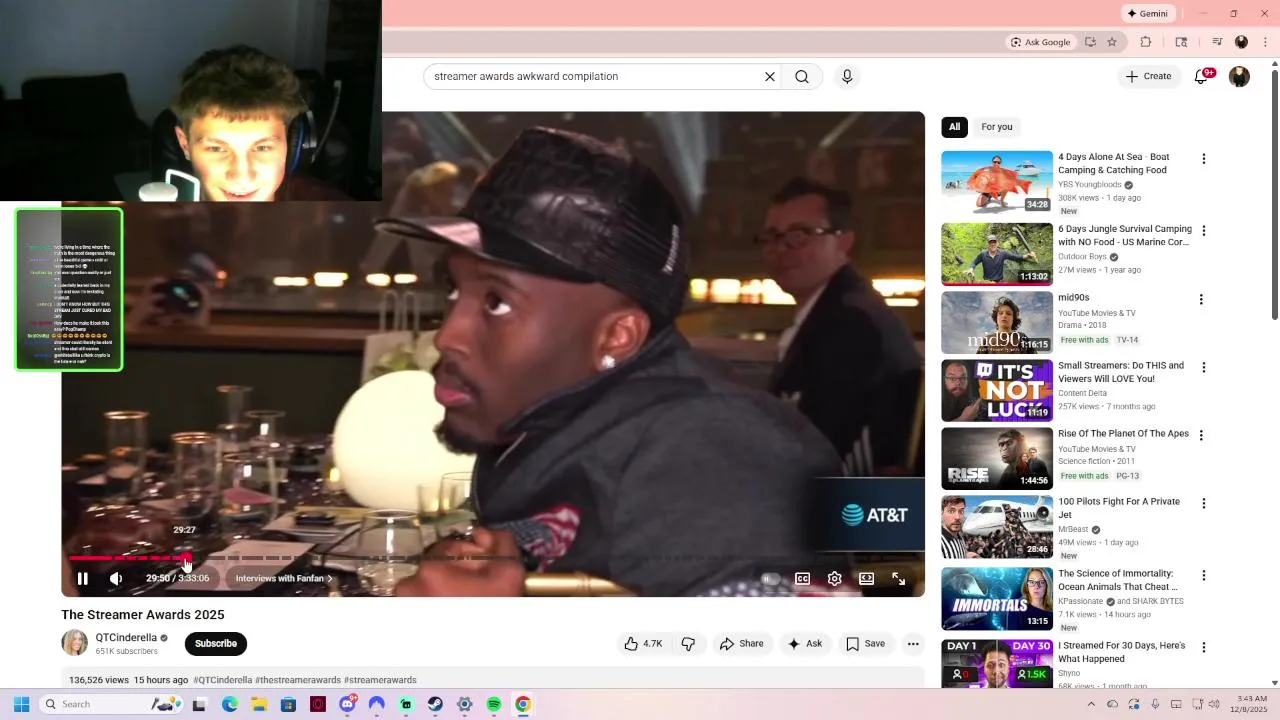
Task: Open Chrome three-dot menu
Action: [1265, 42]
